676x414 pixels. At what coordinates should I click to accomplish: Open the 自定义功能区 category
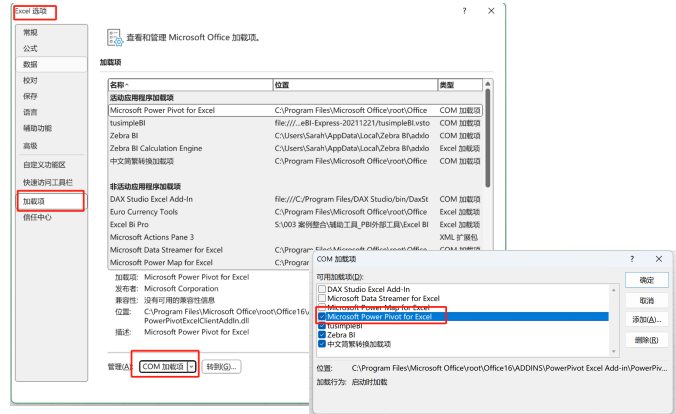click(52, 165)
